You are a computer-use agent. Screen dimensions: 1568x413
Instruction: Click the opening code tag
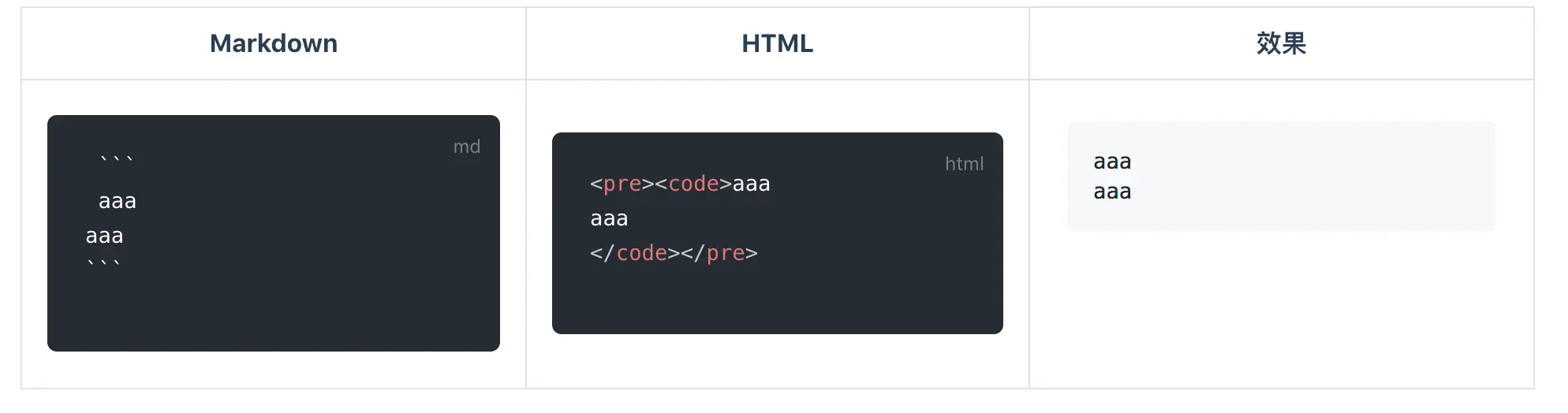[694, 184]
